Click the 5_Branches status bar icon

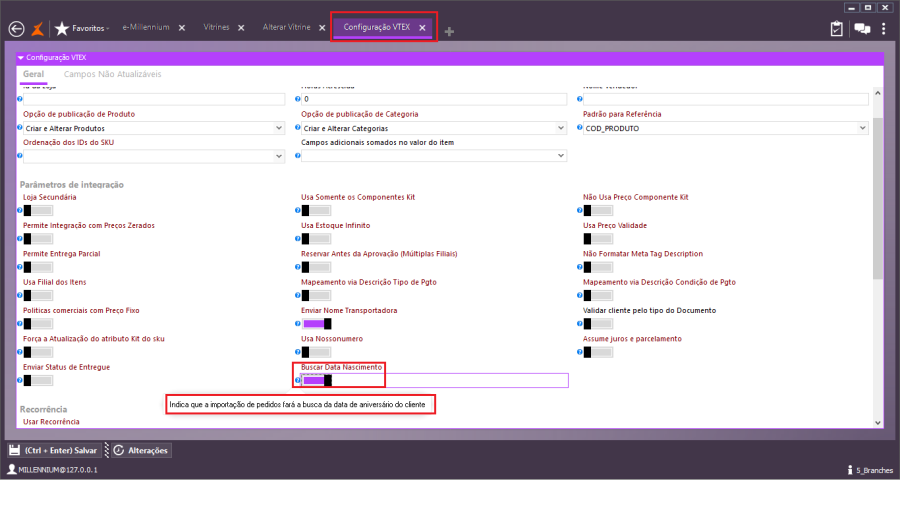(850, 470)
